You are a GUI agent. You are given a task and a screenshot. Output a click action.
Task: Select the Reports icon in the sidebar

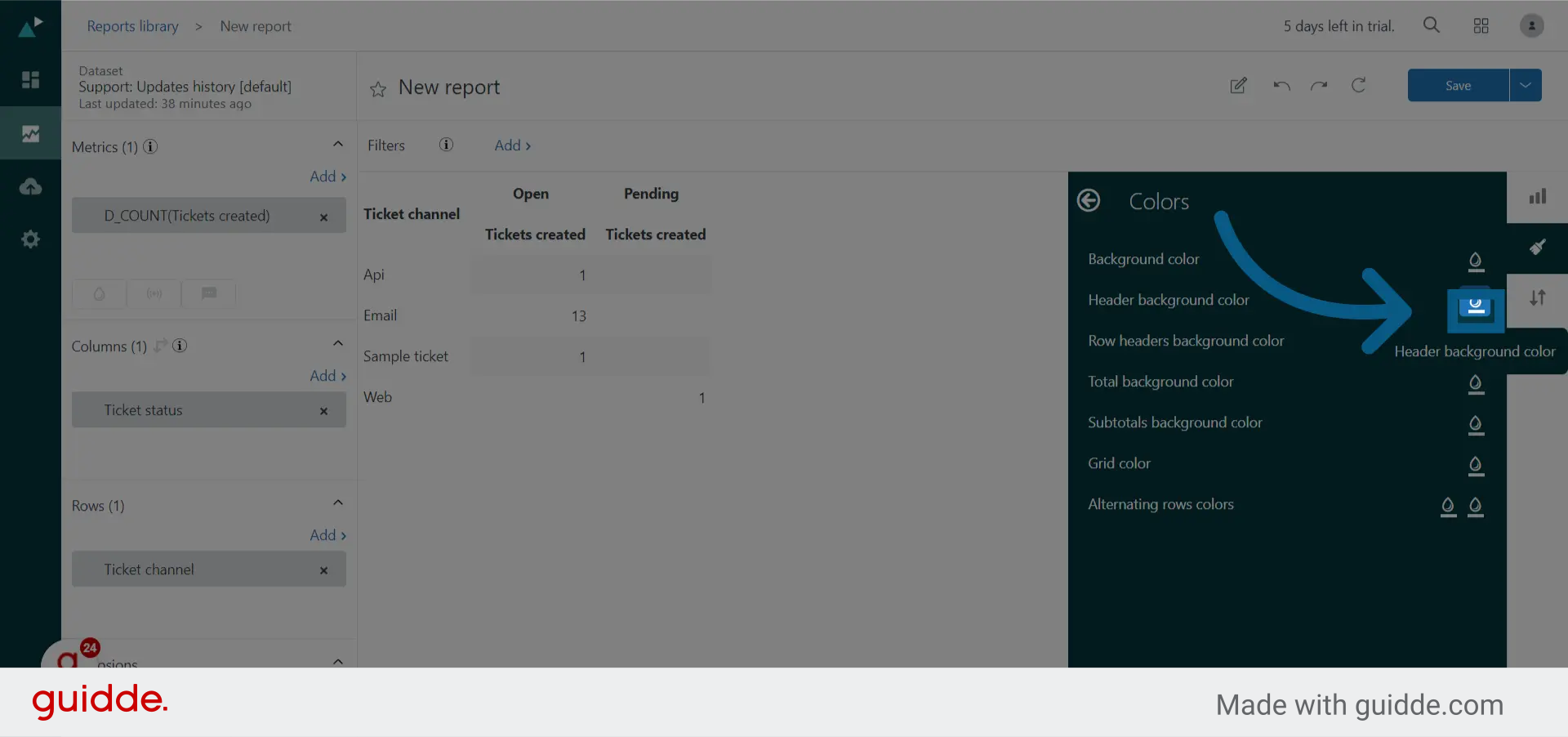click(x=30, y=133)
